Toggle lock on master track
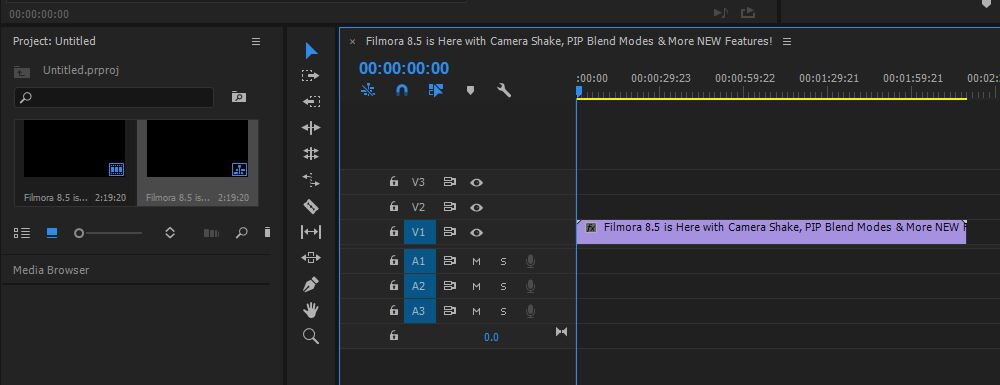 coord(393,335)
